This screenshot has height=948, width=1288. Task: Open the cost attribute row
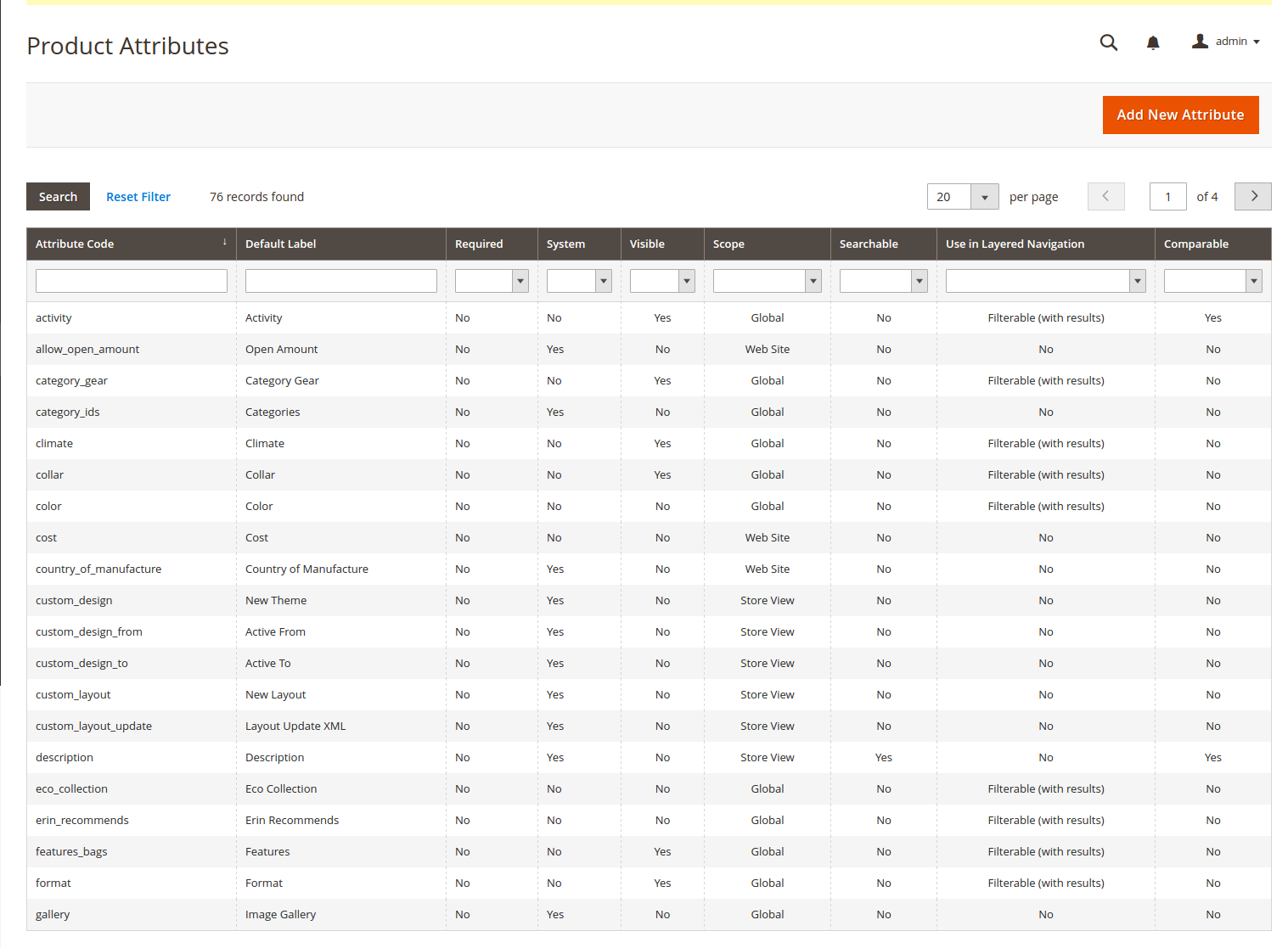click(x=649, y=537)
